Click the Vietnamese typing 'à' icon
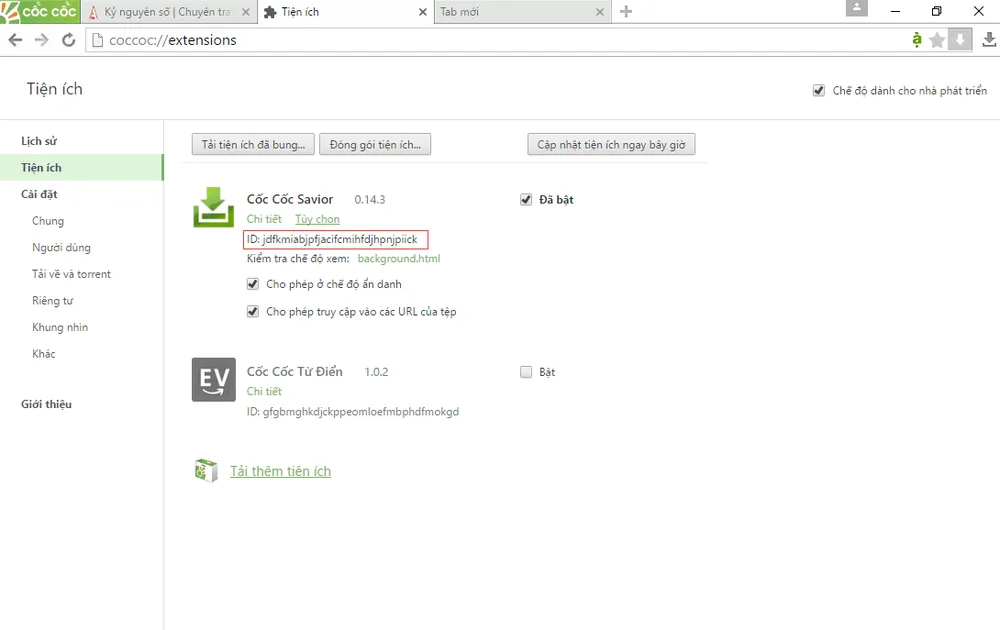Screen dimensions: 1000x630 [916, 40]
